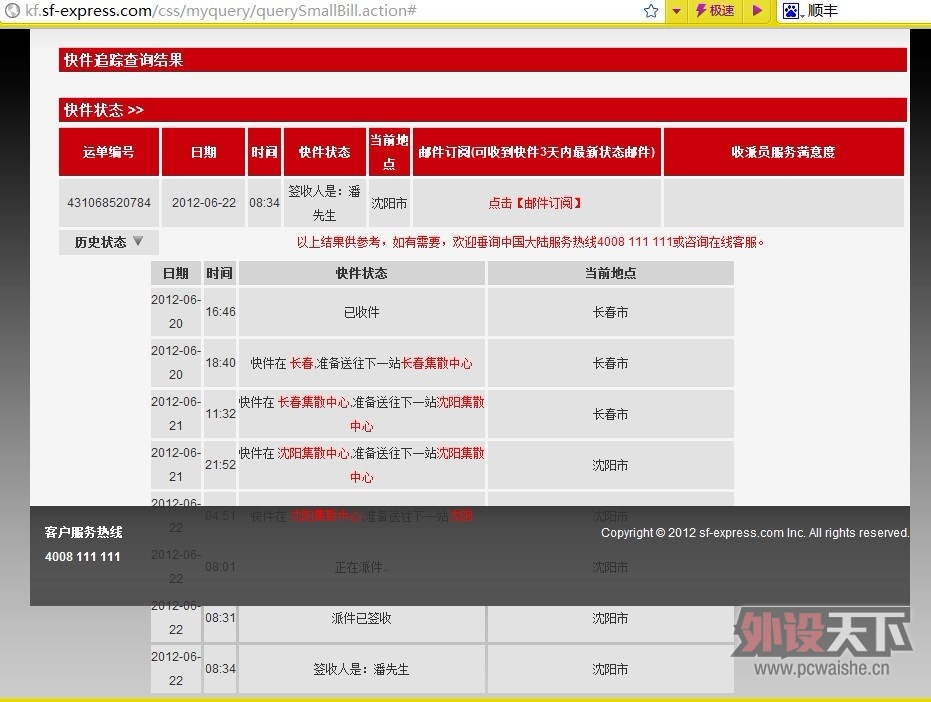Viewport: 931px width, 702px height.
Task: Click the 沈阳市 cell in 21:52 row
Action: 610,465
